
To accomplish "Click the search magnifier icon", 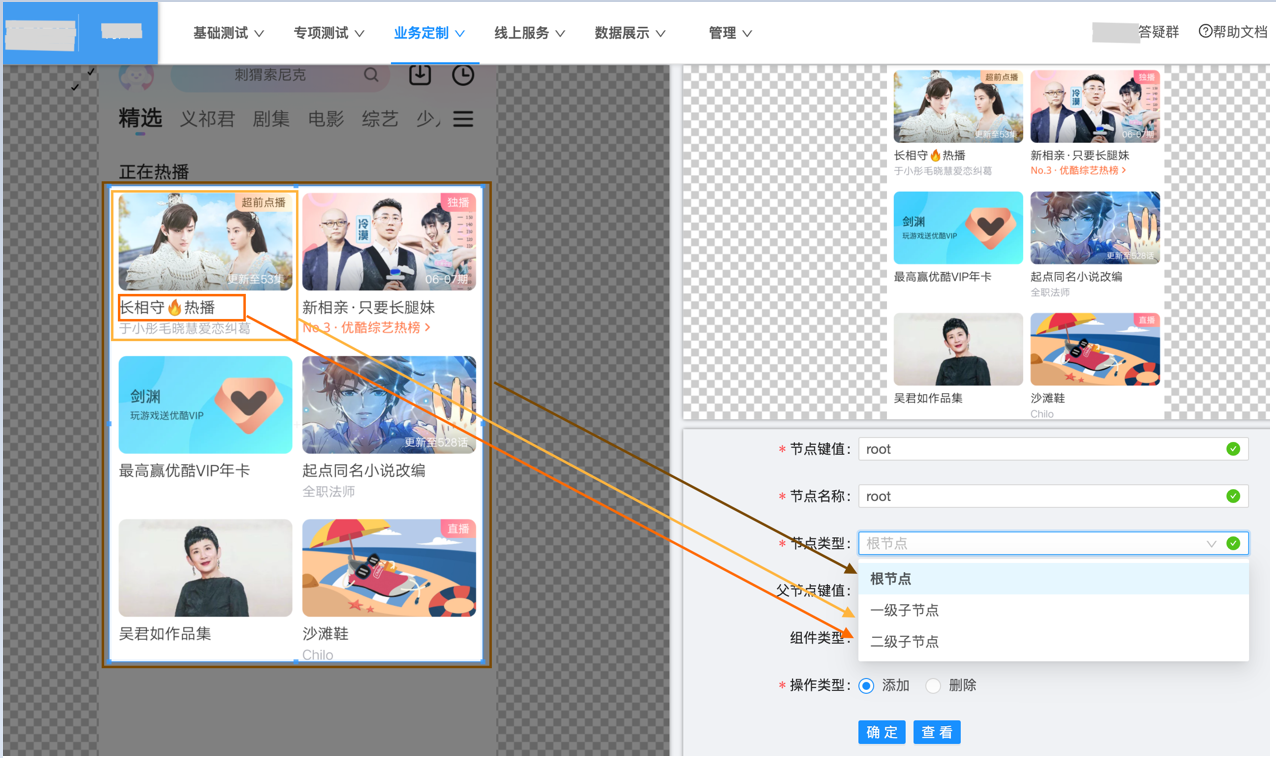I will coord(371,75).
